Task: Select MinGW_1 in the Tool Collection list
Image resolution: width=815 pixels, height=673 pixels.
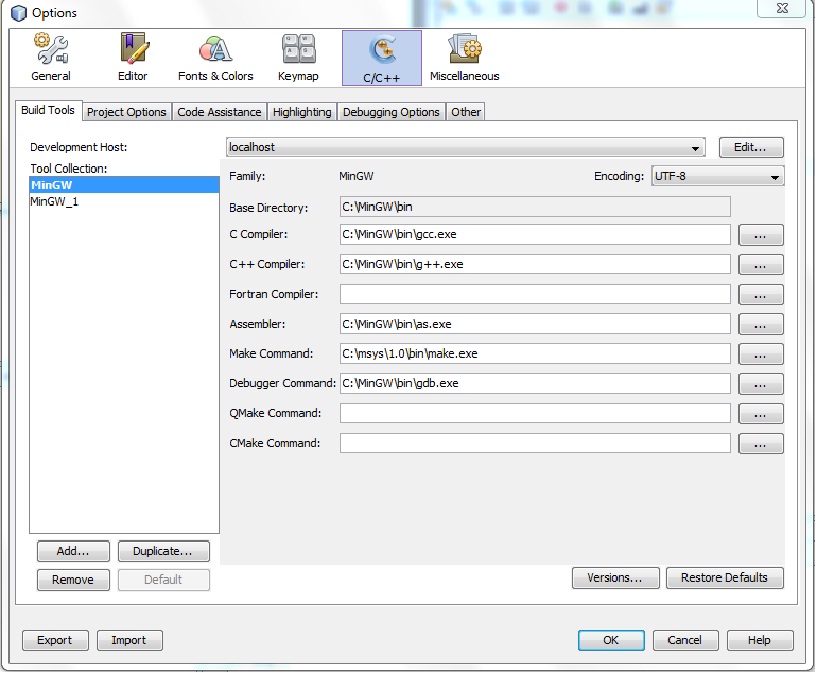Action: (x=124, y=202)
